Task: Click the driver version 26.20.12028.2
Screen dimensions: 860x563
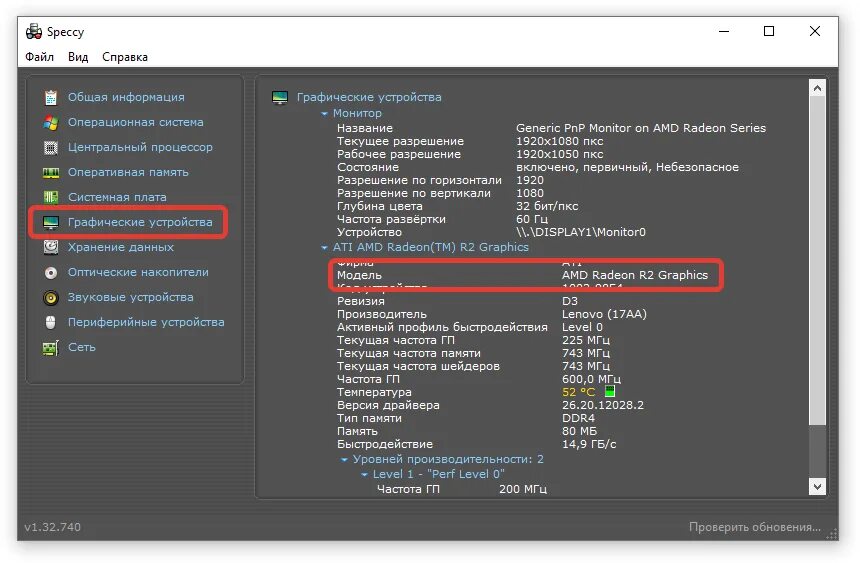Action: coord(603,406)
